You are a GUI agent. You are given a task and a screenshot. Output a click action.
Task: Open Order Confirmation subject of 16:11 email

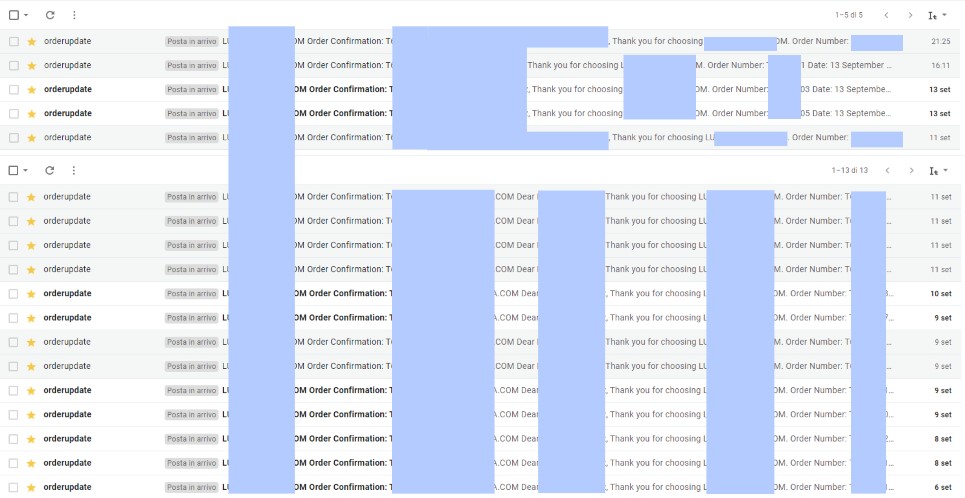coord(342,65)
